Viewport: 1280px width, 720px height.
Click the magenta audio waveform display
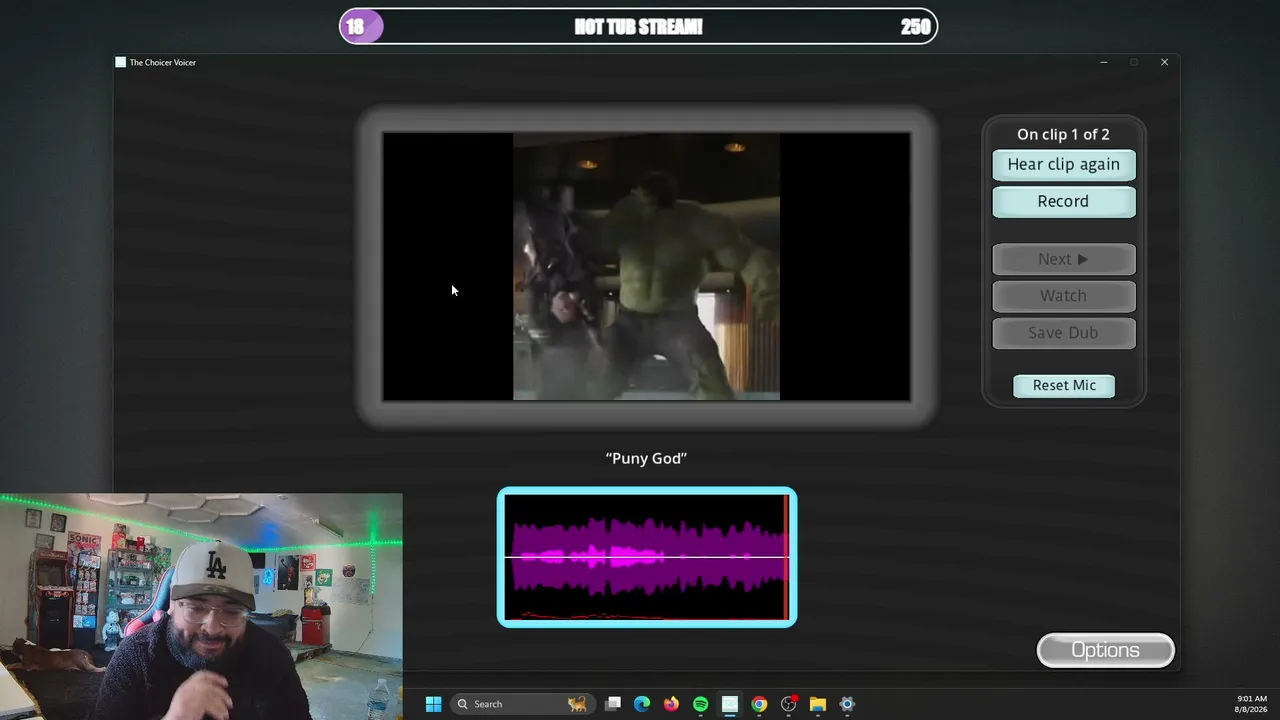[647, 557]
